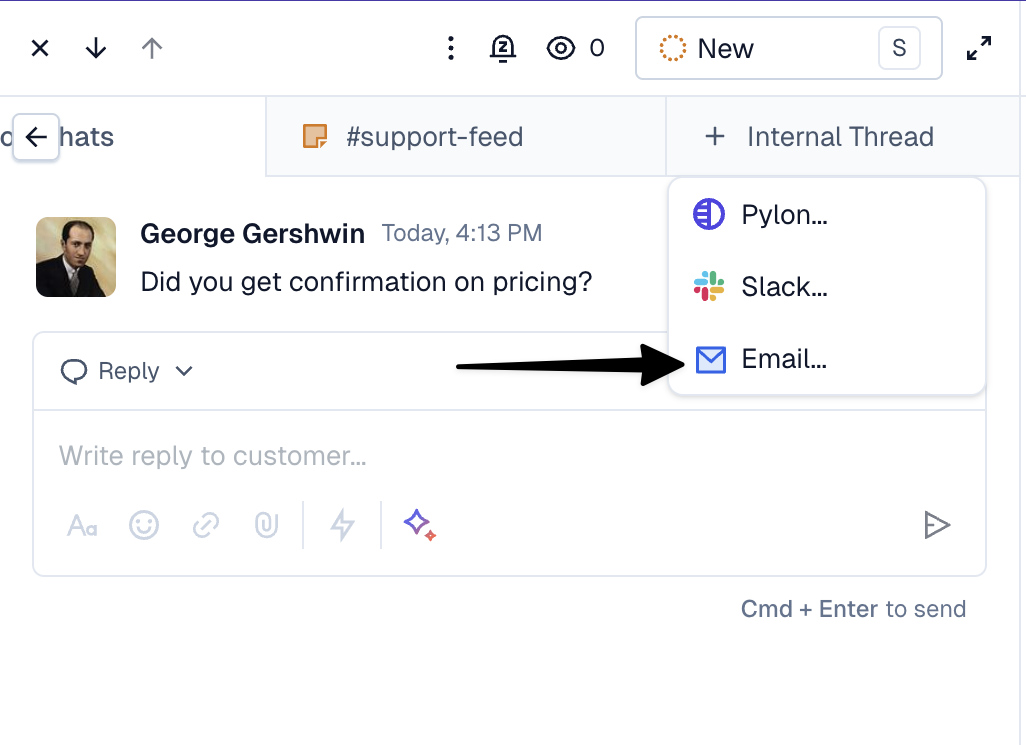Close the conversation panel with X
The width and height of the screenshot is (1026, 745).
[x=40, y=48]
